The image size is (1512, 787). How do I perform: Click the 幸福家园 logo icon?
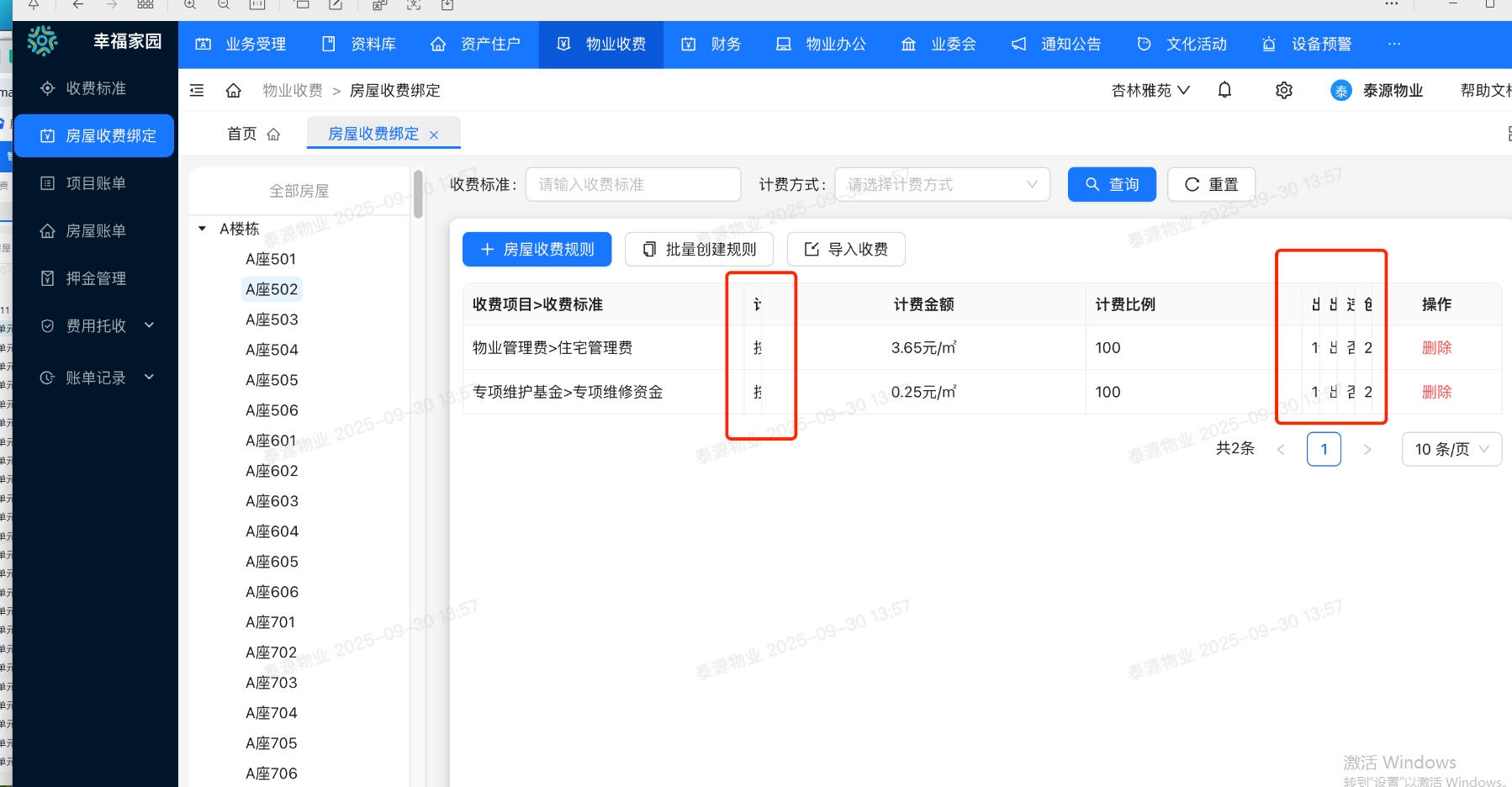[42, 41]
